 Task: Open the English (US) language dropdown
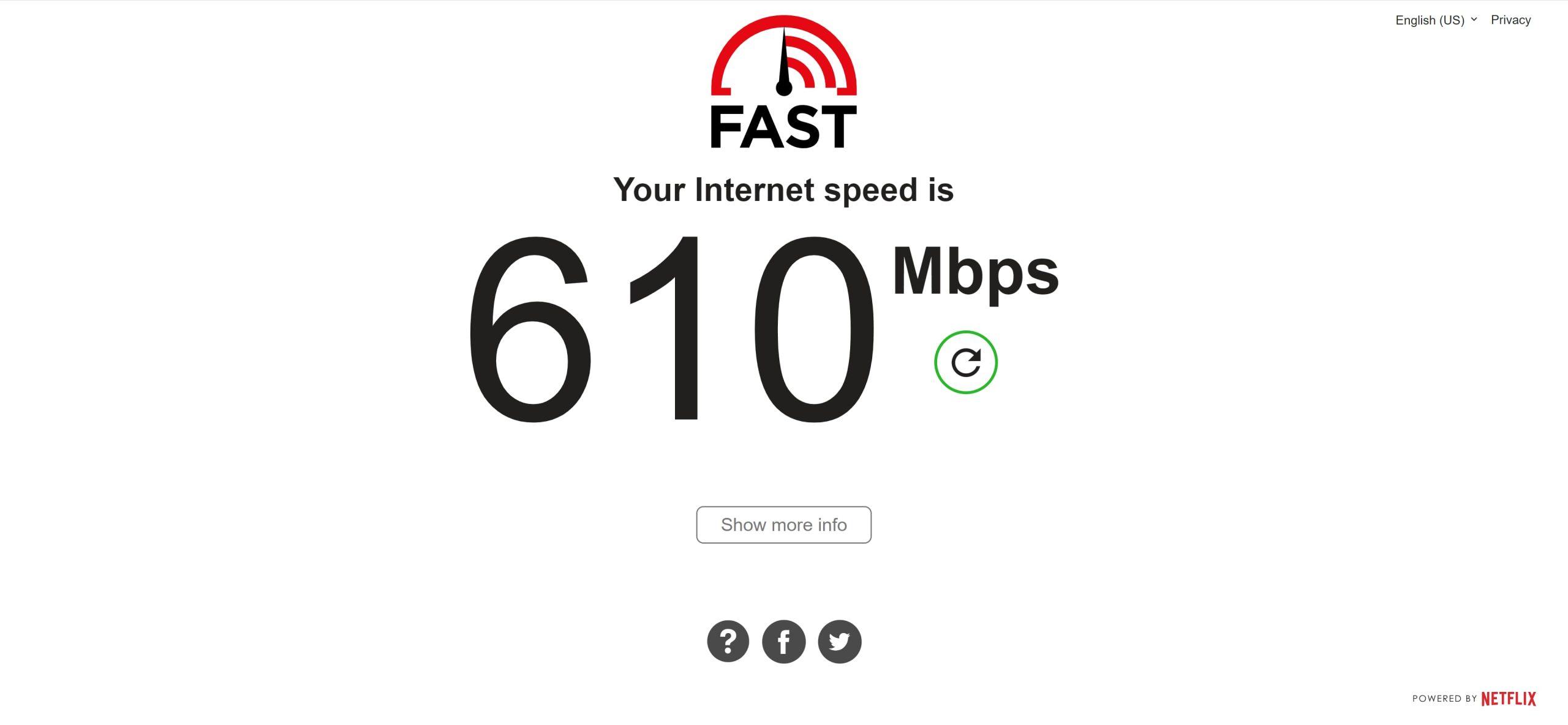[x=1436, y=20]
